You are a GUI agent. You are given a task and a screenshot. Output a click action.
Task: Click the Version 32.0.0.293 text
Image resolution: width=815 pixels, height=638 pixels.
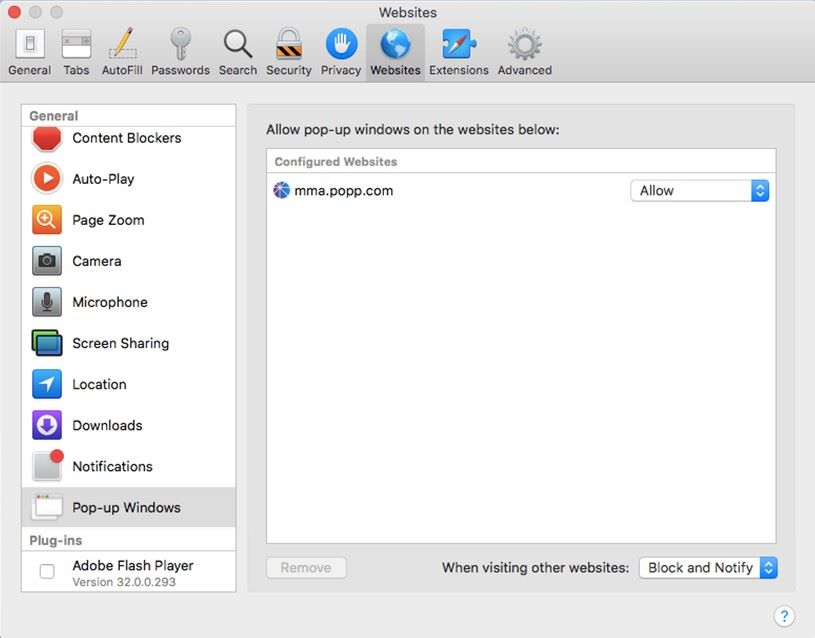pos(124,582)
